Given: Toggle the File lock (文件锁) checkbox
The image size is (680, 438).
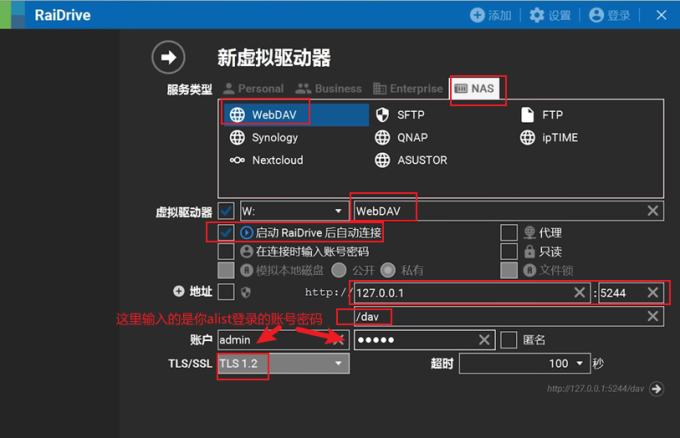Looking at the screenshot, I should [x=509, y=270].
